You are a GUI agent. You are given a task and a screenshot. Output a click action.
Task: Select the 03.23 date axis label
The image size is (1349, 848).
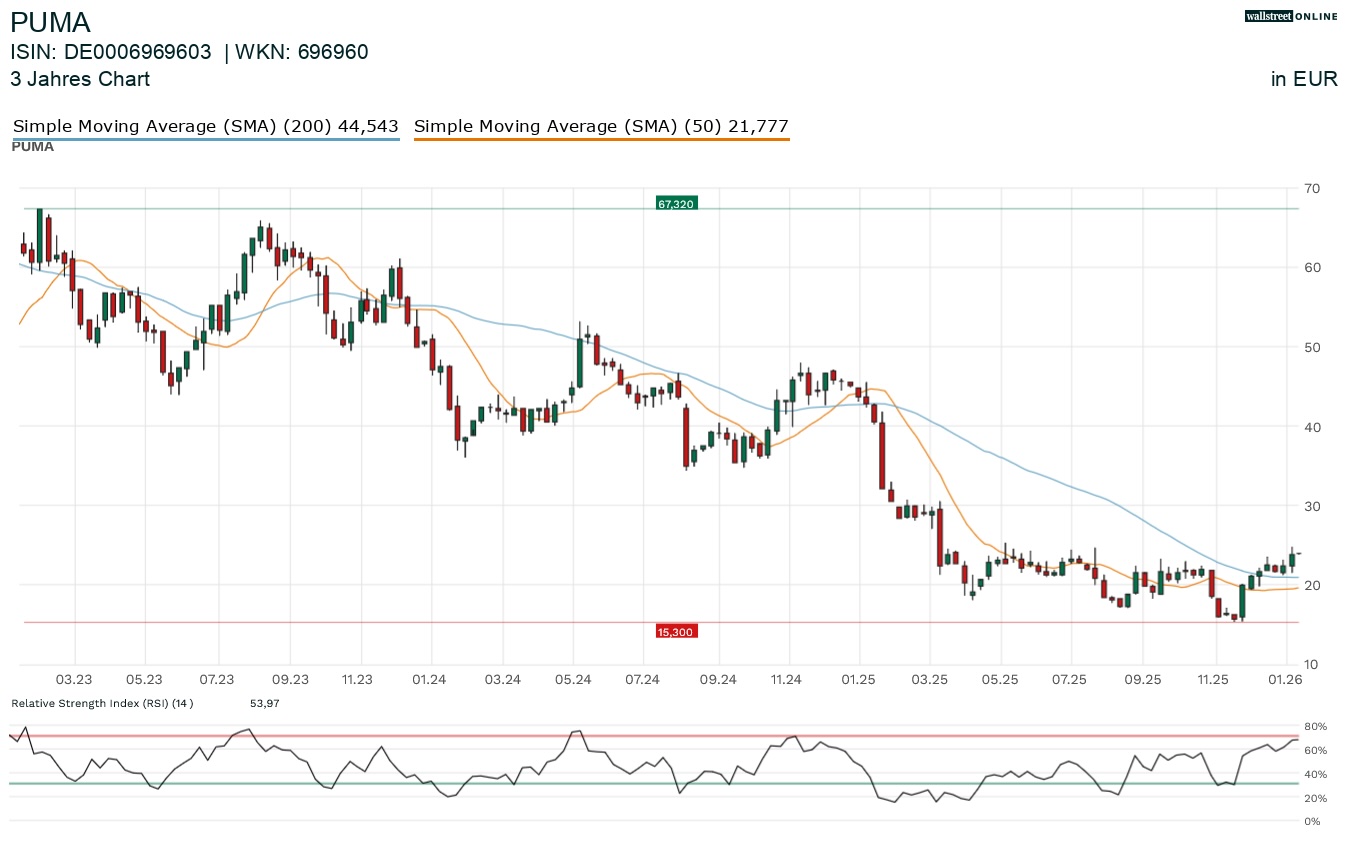point(75,680)
